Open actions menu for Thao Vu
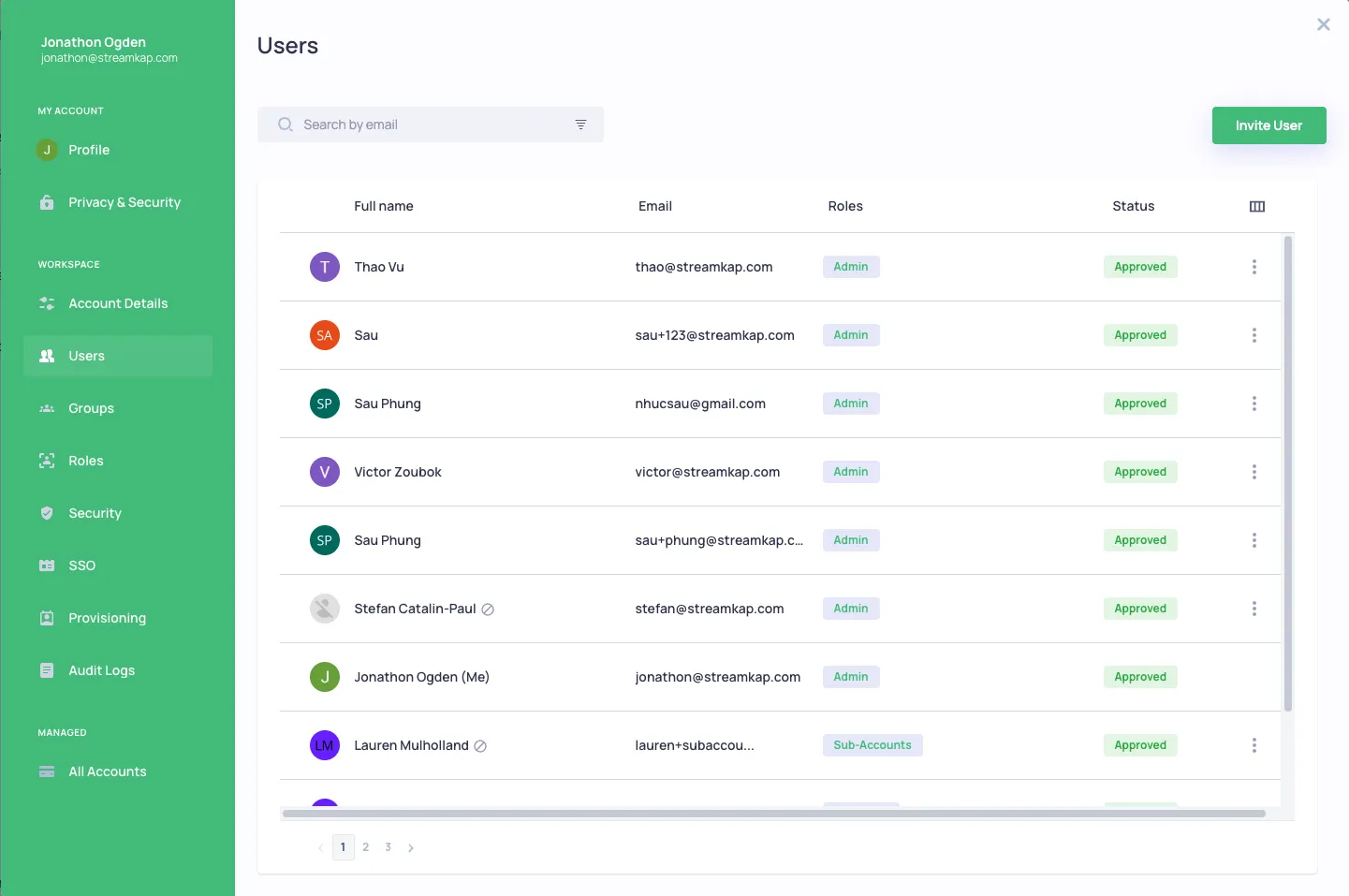 click(x=1254, y=267)
